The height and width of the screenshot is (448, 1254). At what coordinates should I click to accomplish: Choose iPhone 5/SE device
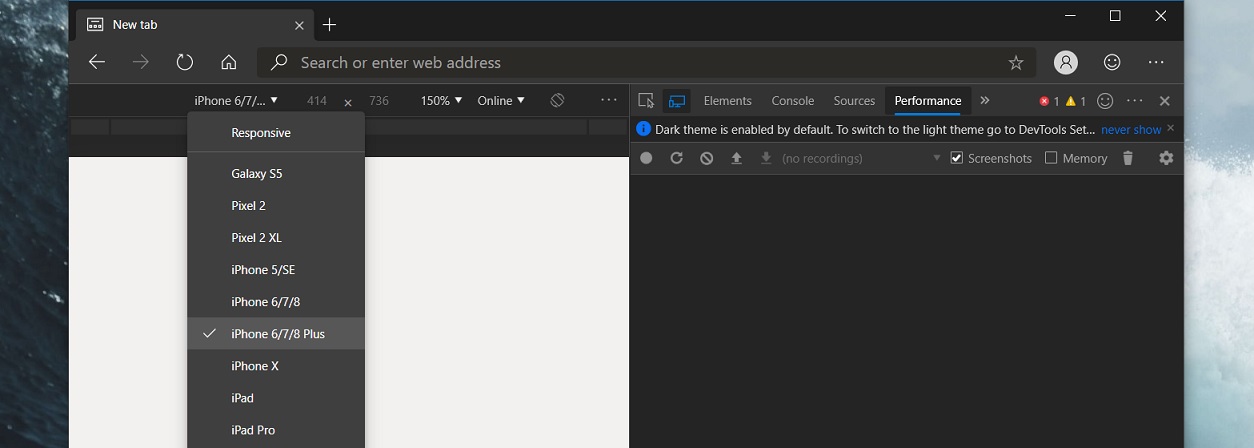[x=276, y=269]
